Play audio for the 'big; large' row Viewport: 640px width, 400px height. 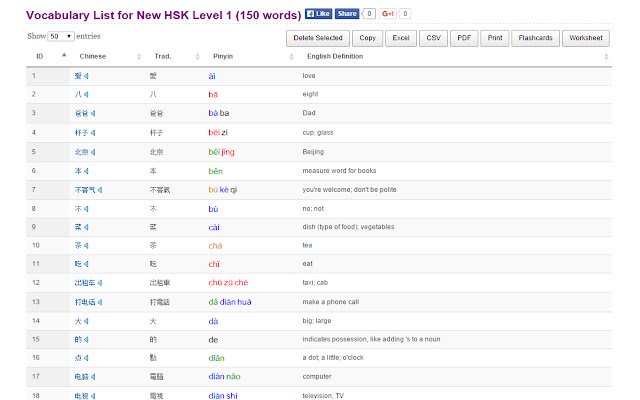[86, 321]
